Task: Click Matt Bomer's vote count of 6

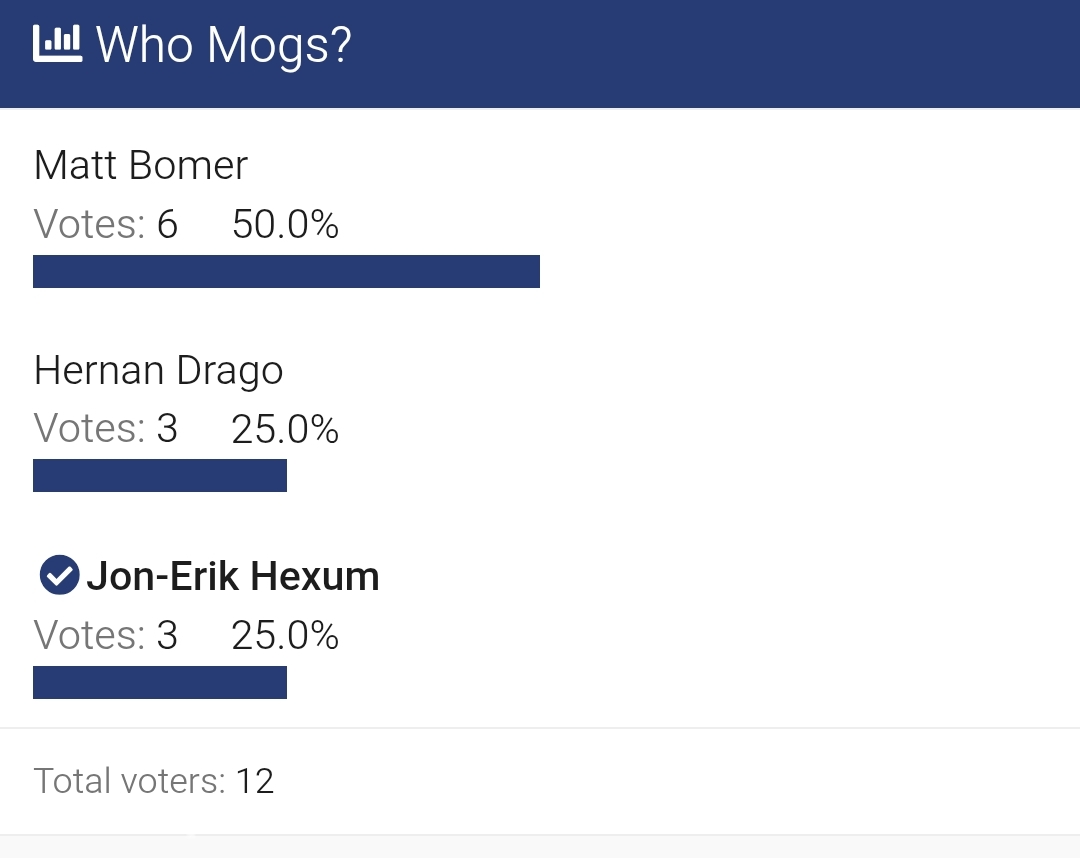Action: (x=167, y=224)
